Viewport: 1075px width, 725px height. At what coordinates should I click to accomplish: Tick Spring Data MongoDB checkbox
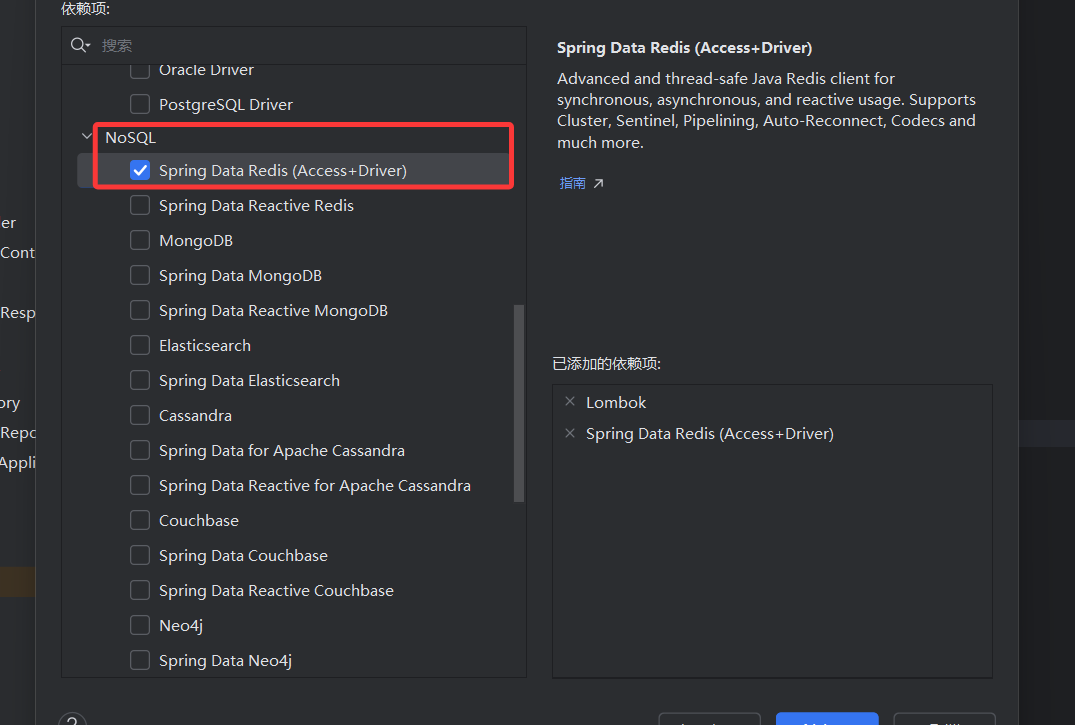point(140,275)
